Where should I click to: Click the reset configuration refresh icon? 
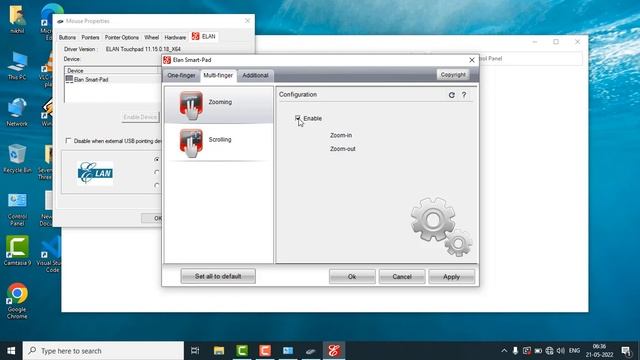pos(451,95)
